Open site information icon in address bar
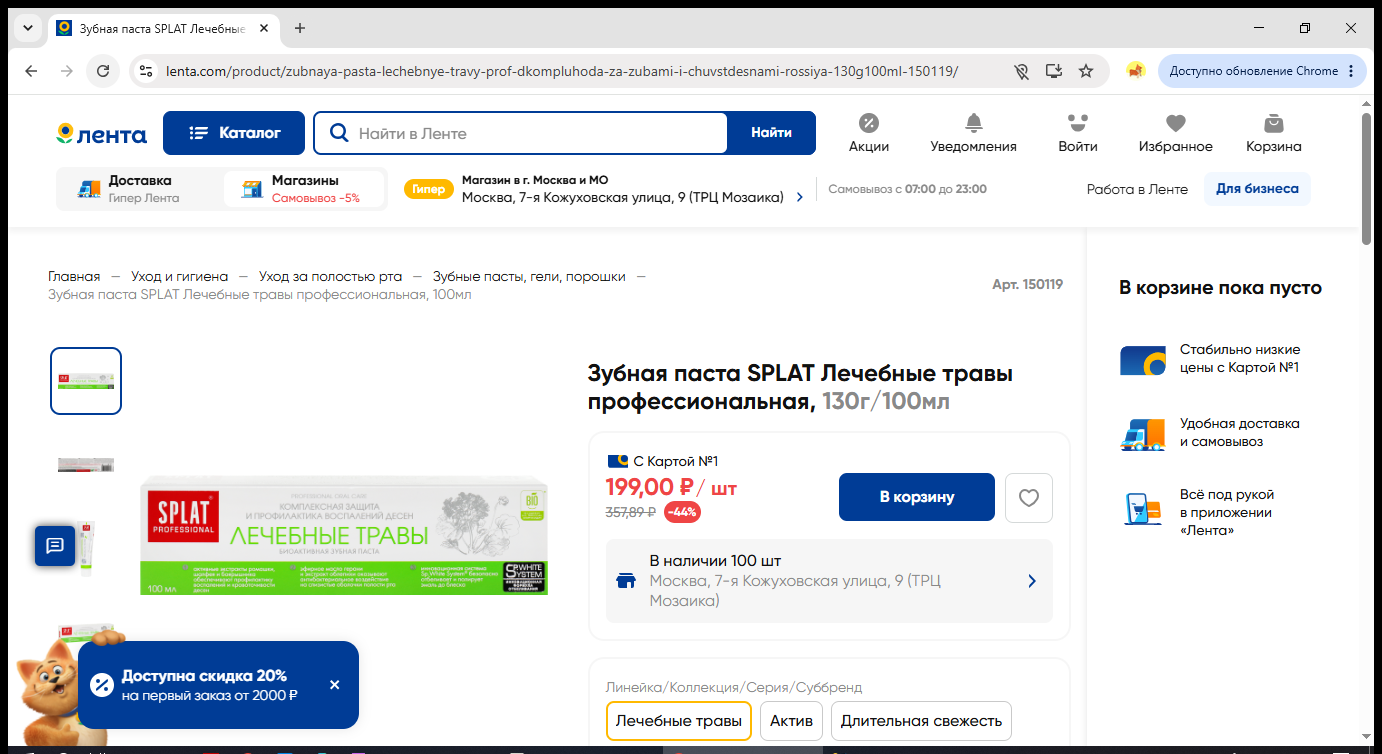The width and height of the screenshot is (1382, 754). (x=147, y=71)
